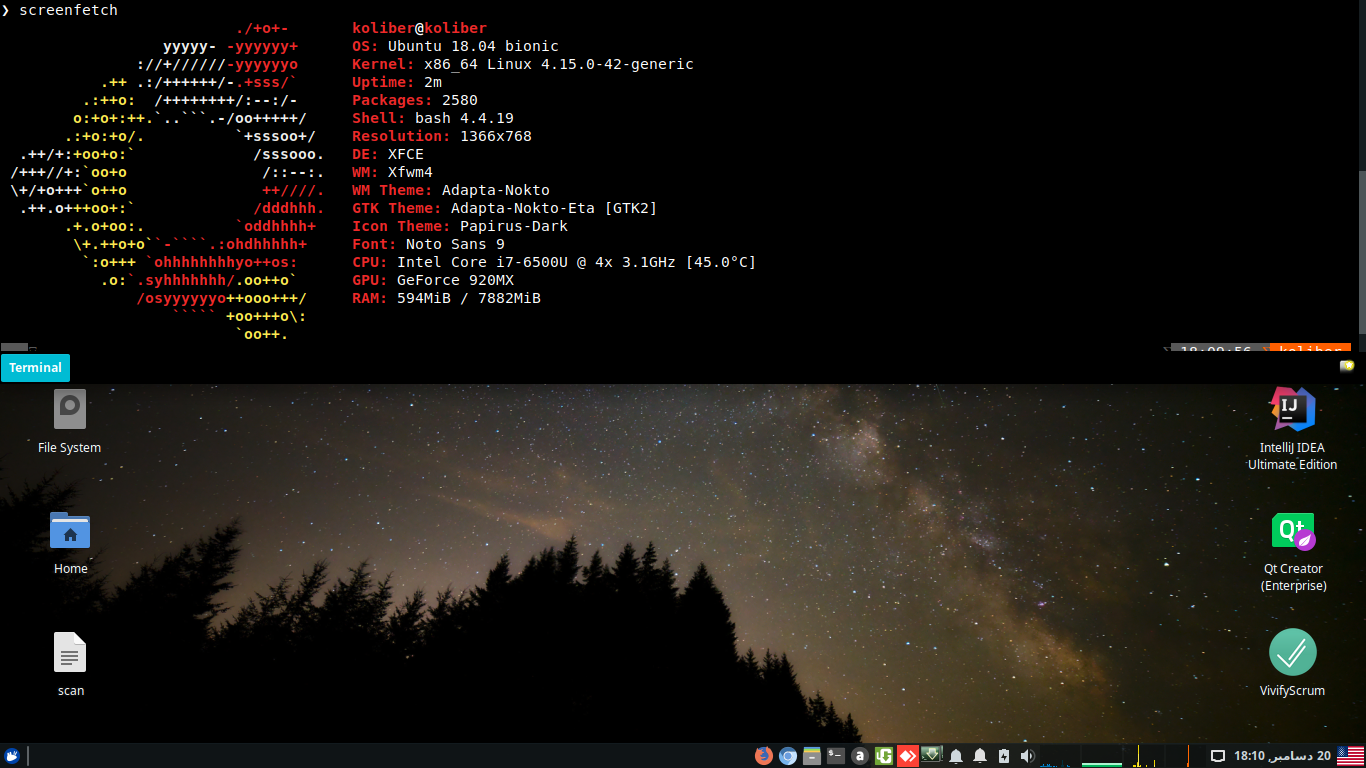Screen dimensions: 1366x768
Task: Open the file manager panel launcher
Action: click(x=812, y=756)
